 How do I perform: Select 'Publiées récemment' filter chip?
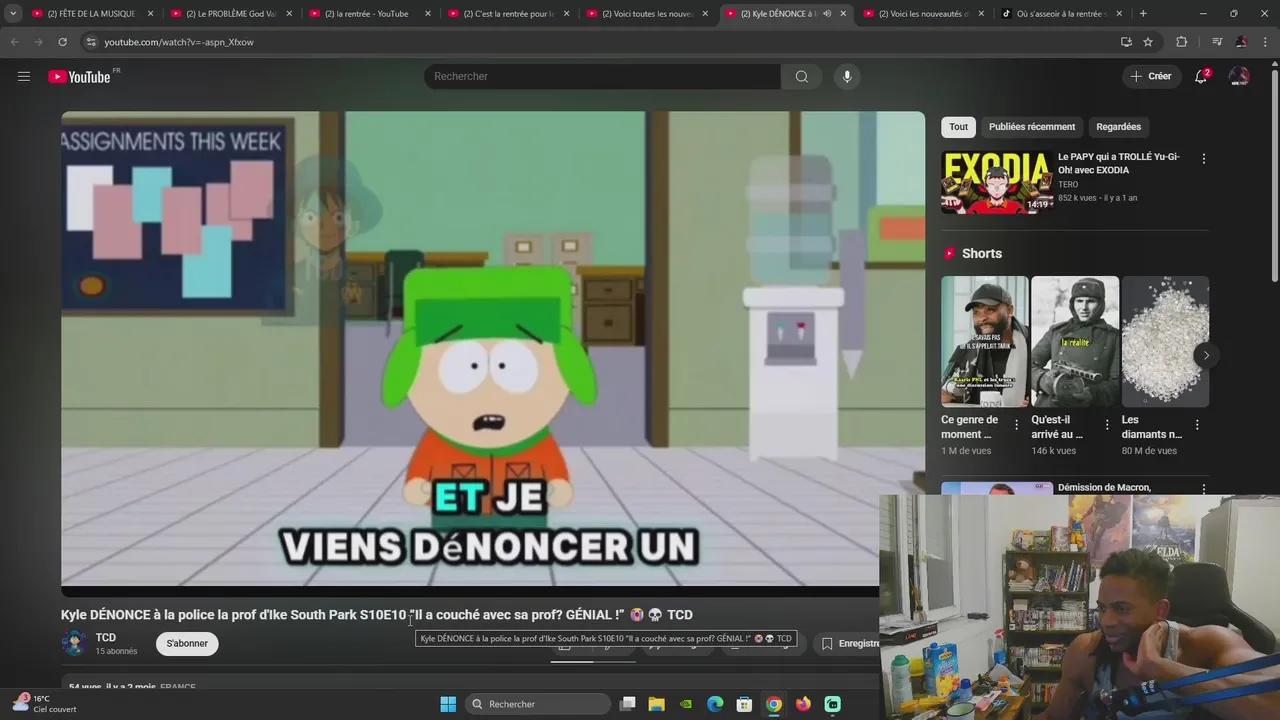click(1032, 127)
